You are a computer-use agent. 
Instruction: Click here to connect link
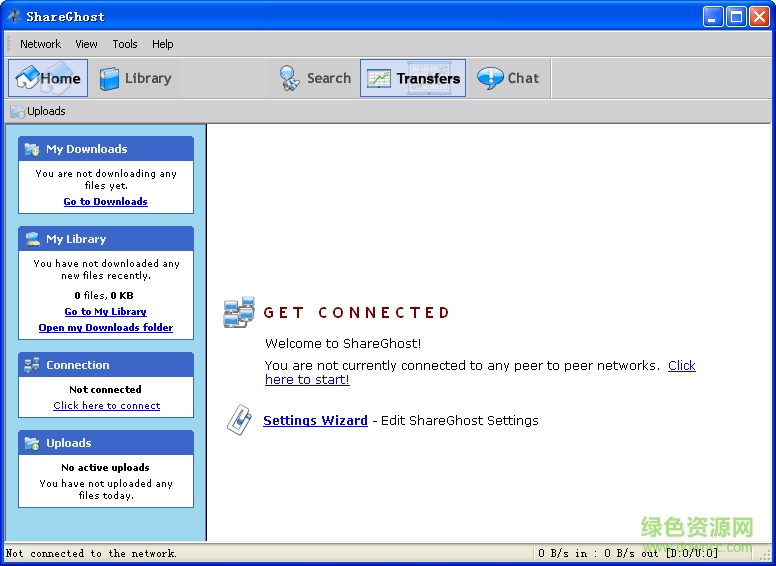pos(107,406)
